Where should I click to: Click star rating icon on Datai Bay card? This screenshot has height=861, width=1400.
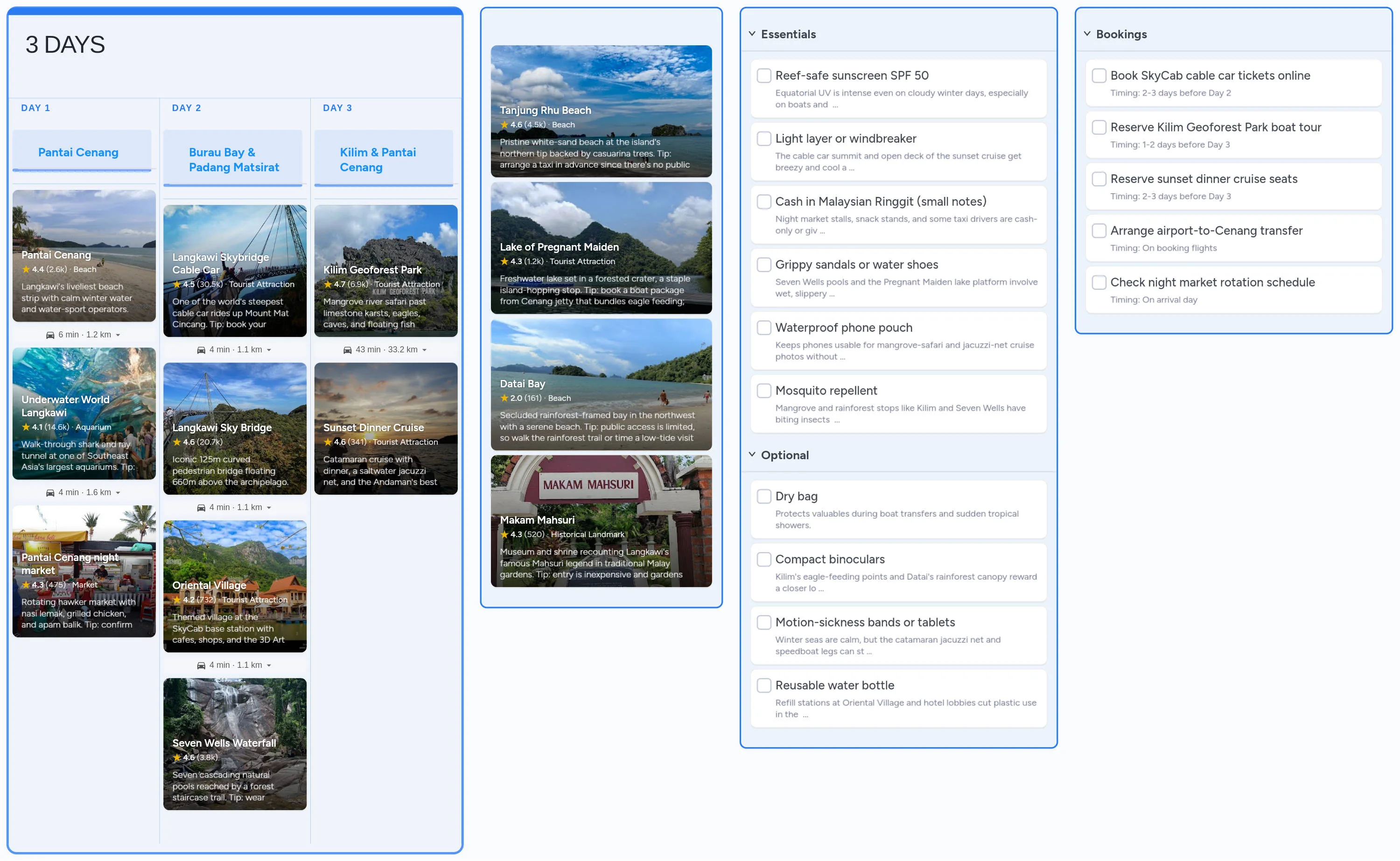tap(504, 398)
